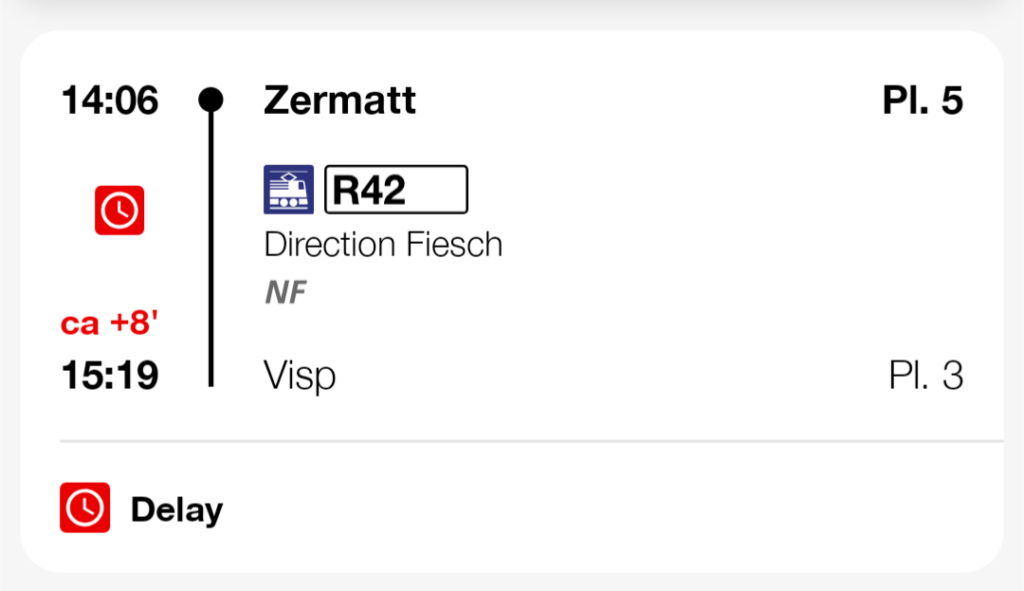Click the horizontal divider above Delay
The width and height of the screenshot is (1024, 591).
coord(530,440)
